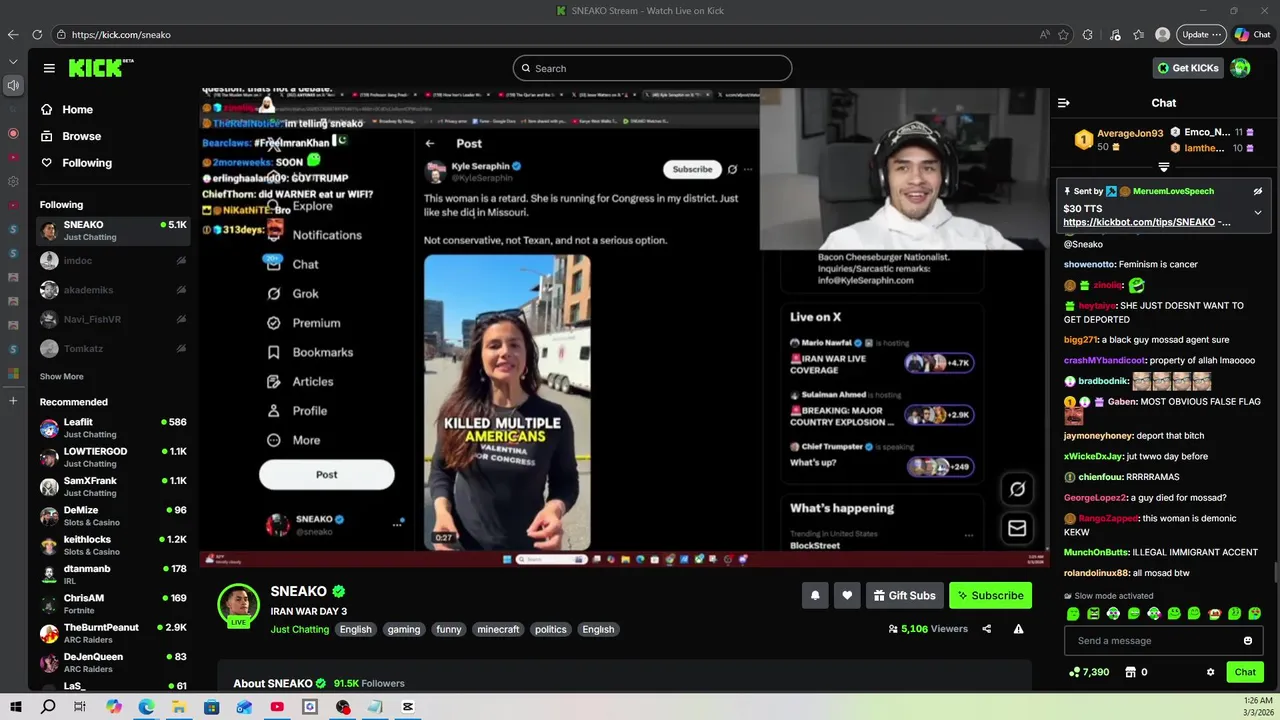Focus the Kick Search field
The image size is (1280, 720).
click(652, 68)
